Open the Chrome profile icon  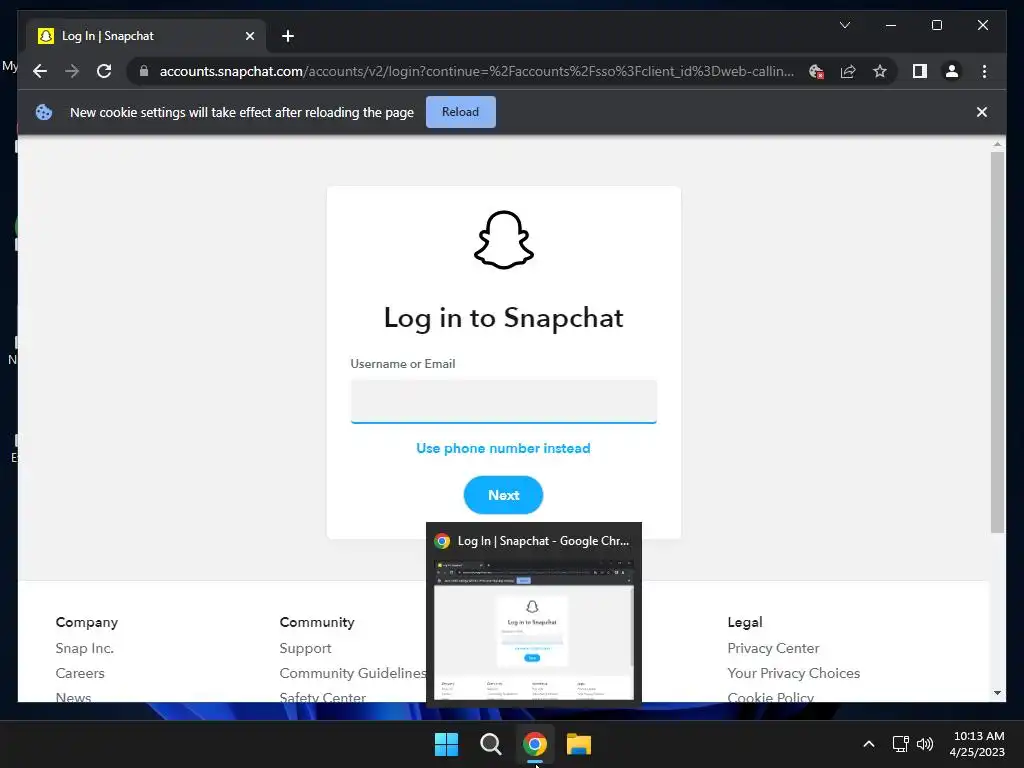click(x=952, y=71)
